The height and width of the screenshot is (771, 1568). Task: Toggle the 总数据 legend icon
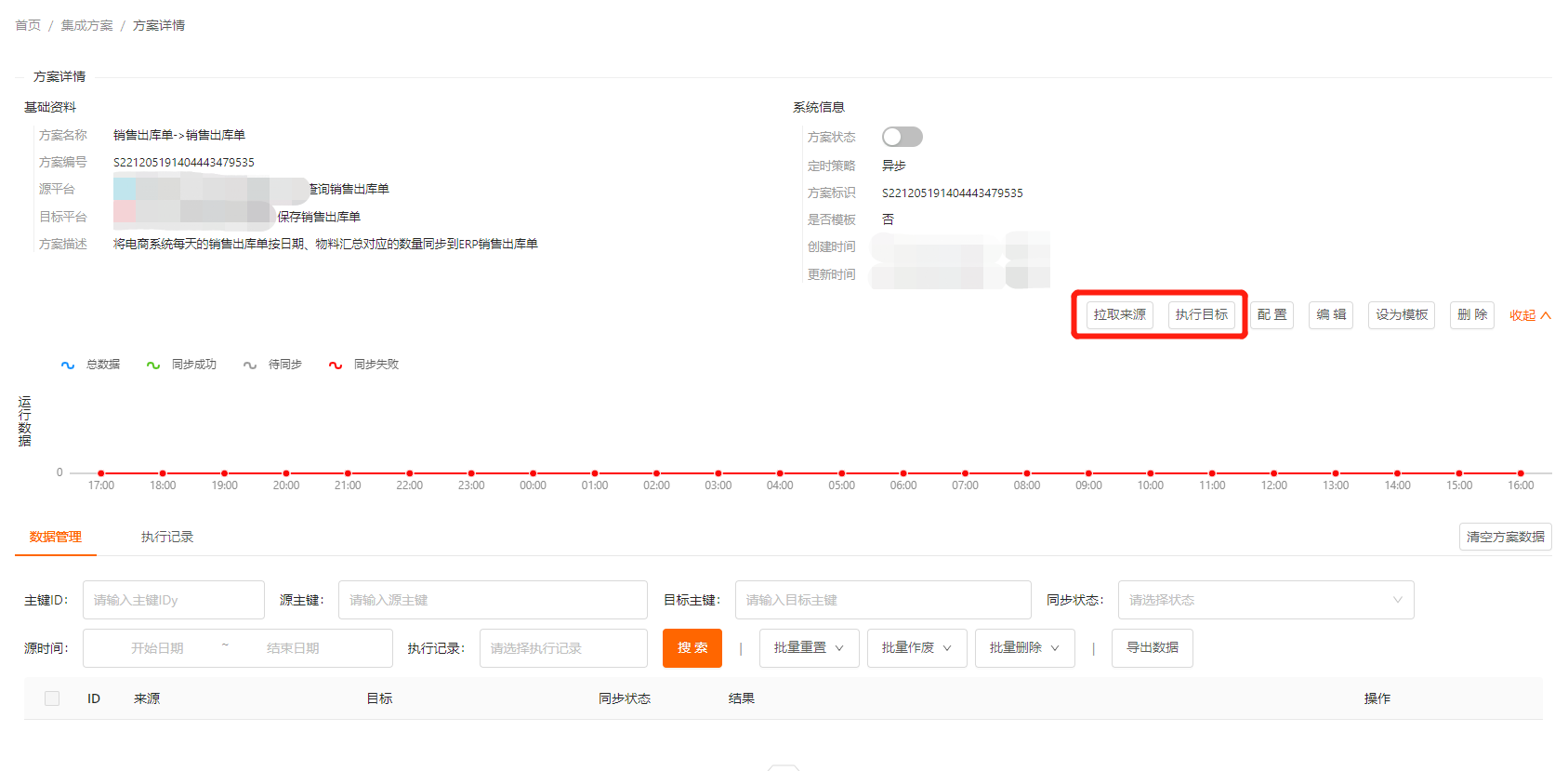click(x=68, y=366)
